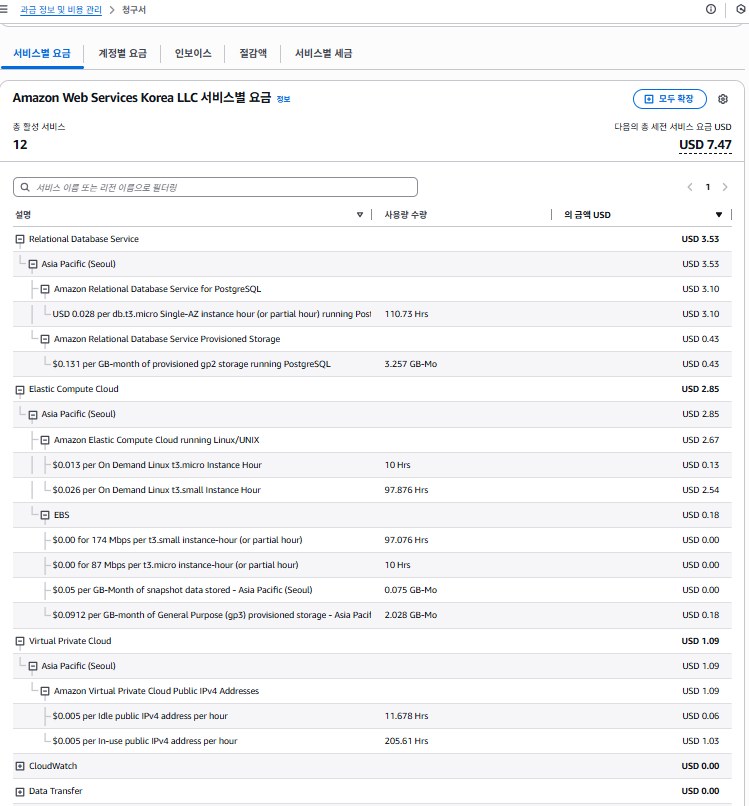Click USD 2.85 amount for Elastic Compute Cloud
Viewport: 749px width, 806px height.
[700, 389]
